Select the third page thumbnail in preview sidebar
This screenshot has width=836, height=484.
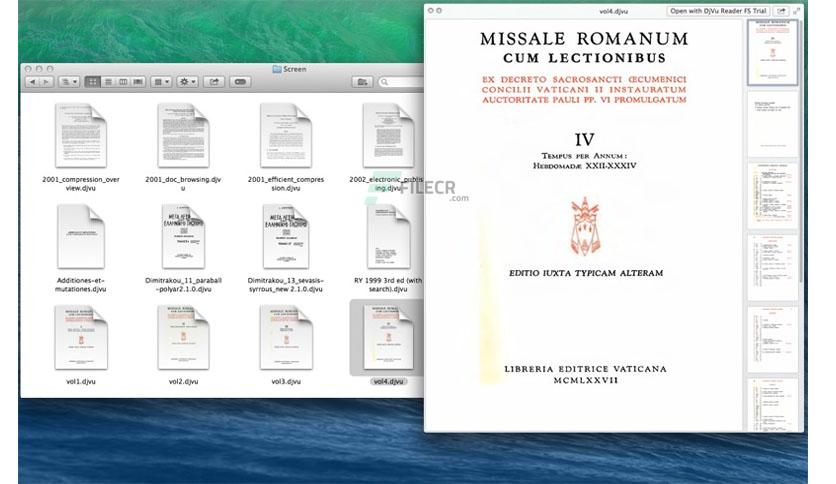[773, 194]
